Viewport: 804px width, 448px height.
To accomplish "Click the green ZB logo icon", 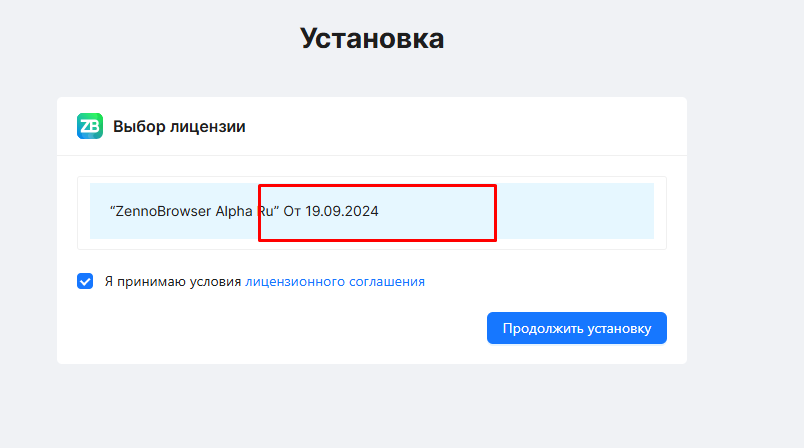I will 90,126.
